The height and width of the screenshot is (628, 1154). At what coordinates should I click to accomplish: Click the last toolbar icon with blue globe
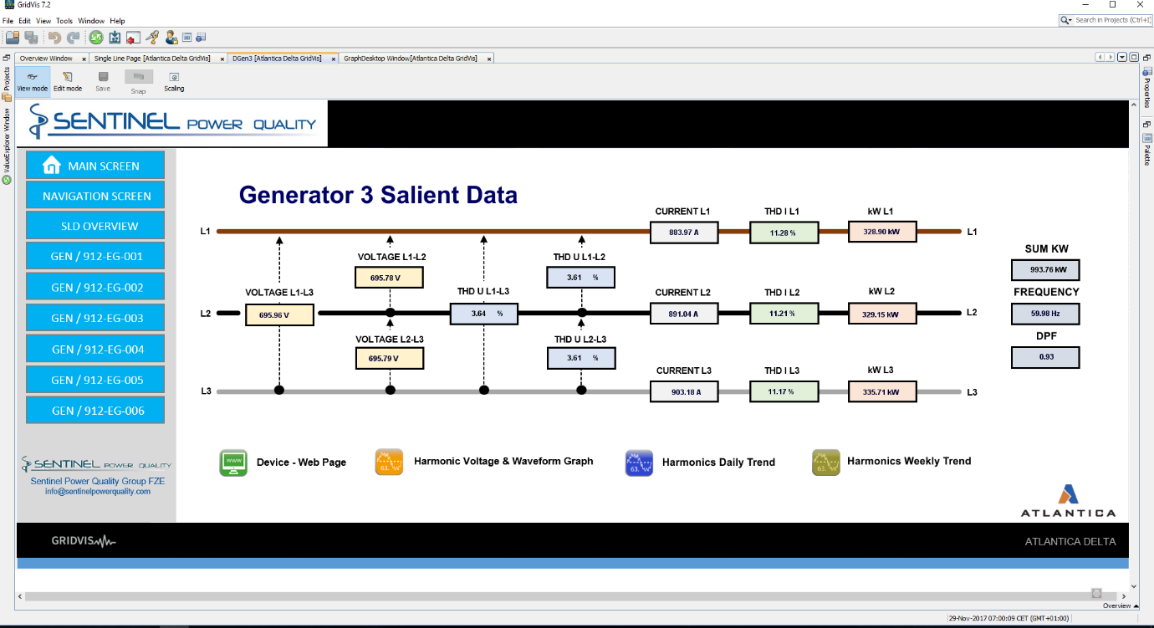[201, 37]
